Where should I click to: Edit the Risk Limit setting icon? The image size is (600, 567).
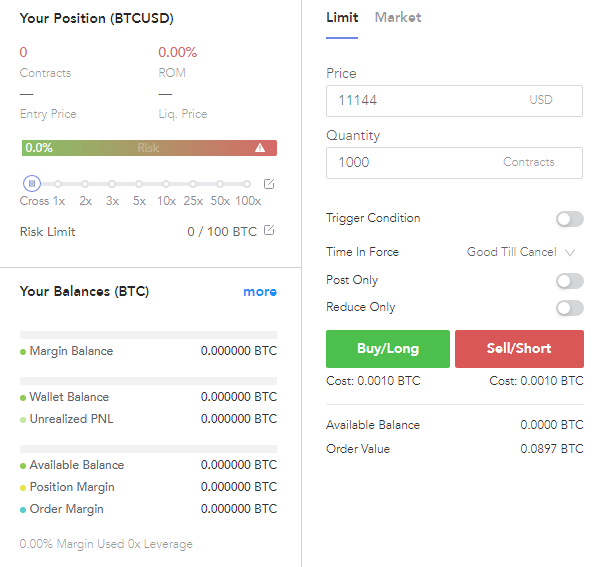coord(269,231)
